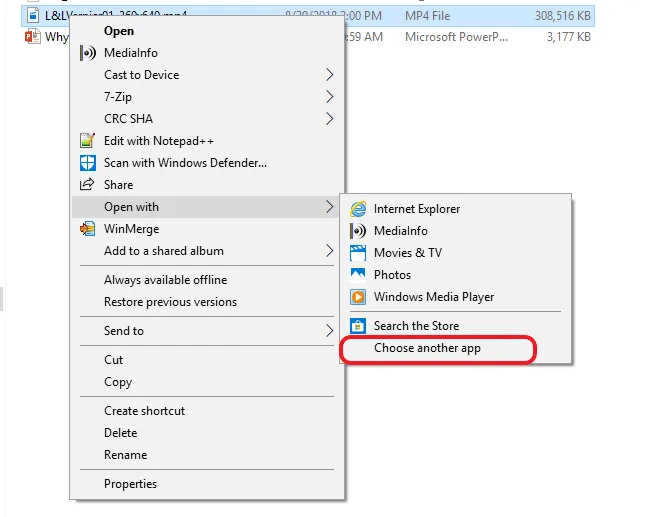Viewport: 658px width, 517px height.
Task: Click the Microsoft PowerP... type cell
Action: 456,37
